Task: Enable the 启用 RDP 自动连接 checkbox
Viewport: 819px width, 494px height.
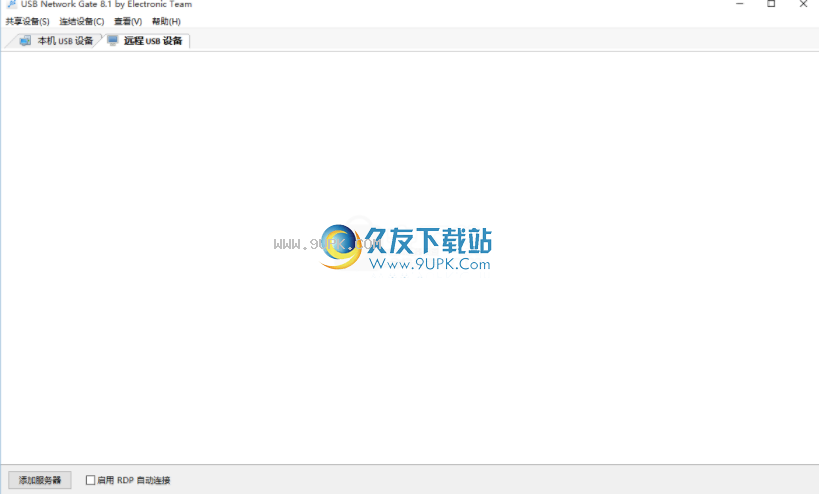Action: pyautogui.click(x=91, y=480)
